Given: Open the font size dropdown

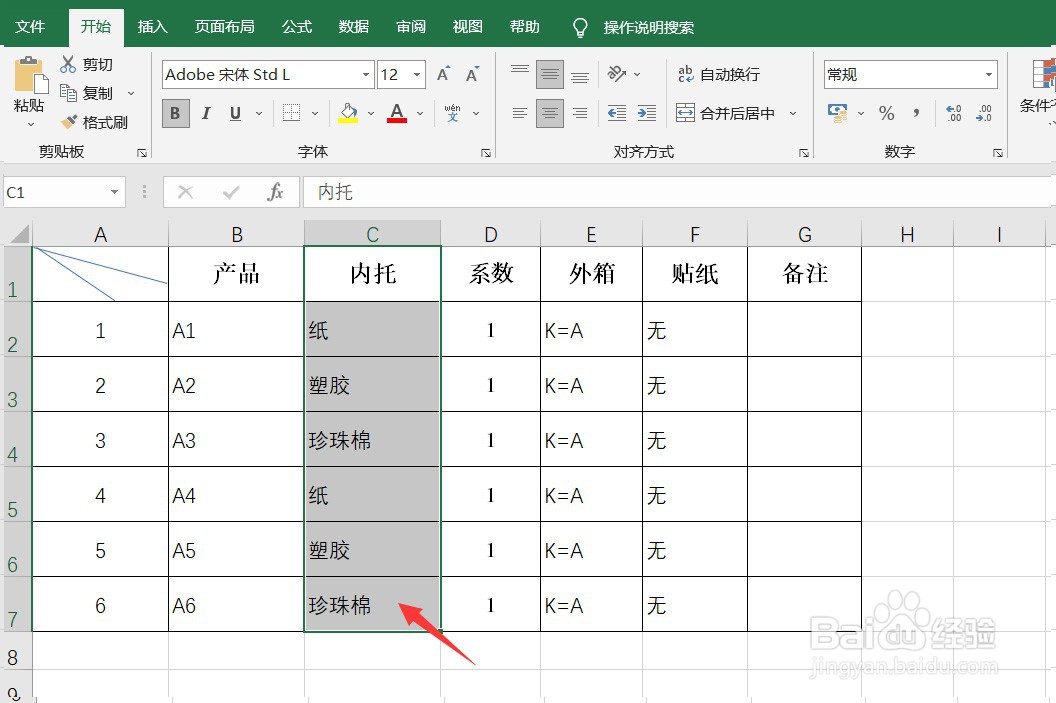Looking at the screenshot, I should (418, 75).
